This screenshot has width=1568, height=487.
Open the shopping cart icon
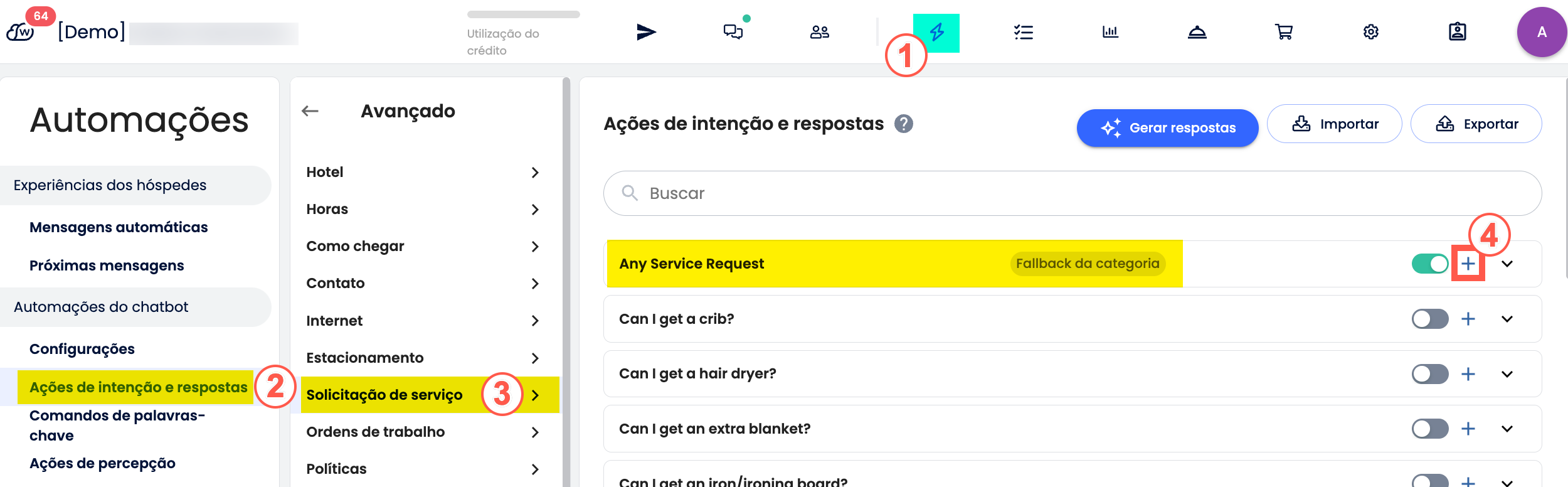point(1284,32)
